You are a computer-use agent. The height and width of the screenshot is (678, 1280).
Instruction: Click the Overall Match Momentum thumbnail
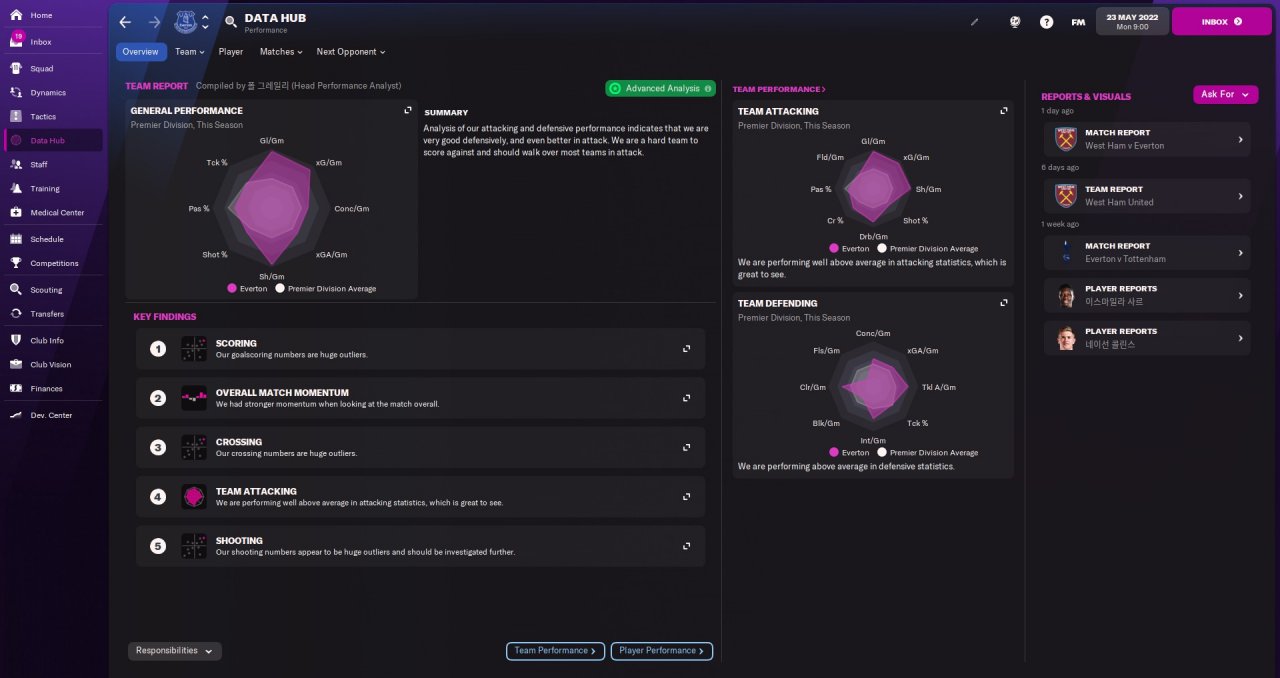point(194,398)
